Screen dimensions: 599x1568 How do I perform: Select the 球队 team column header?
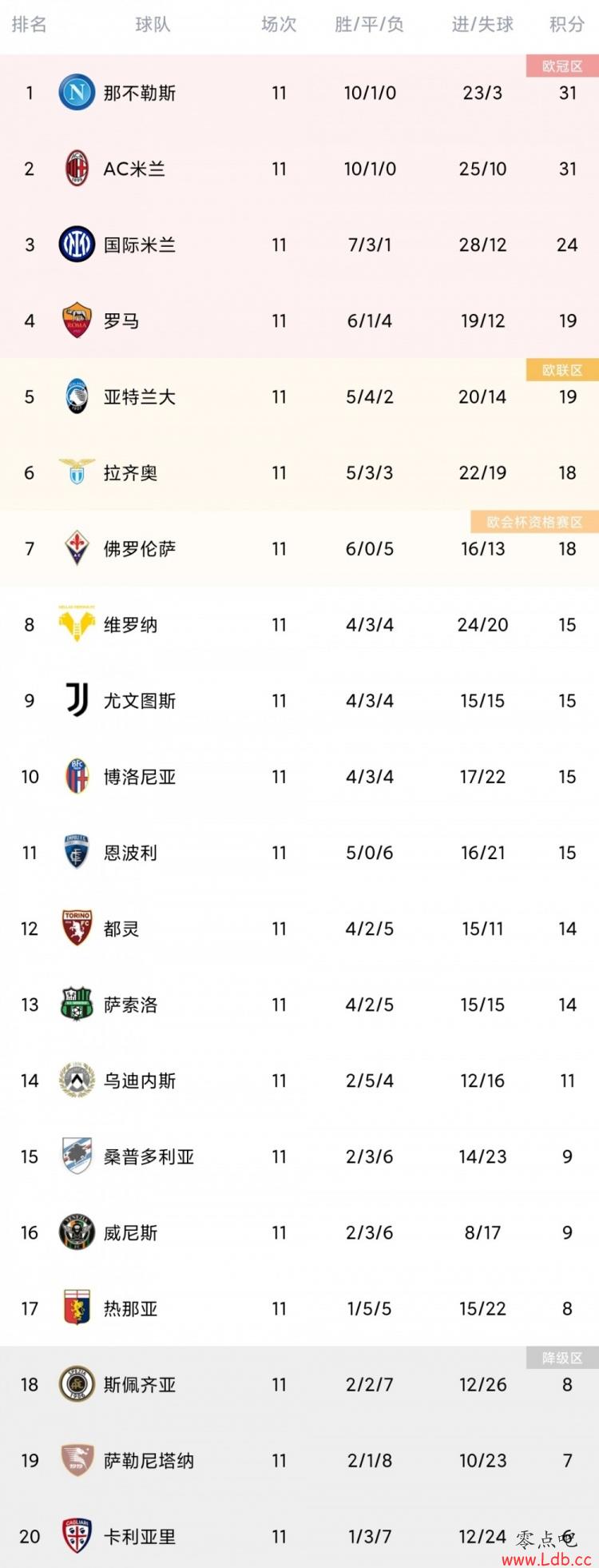click(153, 25)
